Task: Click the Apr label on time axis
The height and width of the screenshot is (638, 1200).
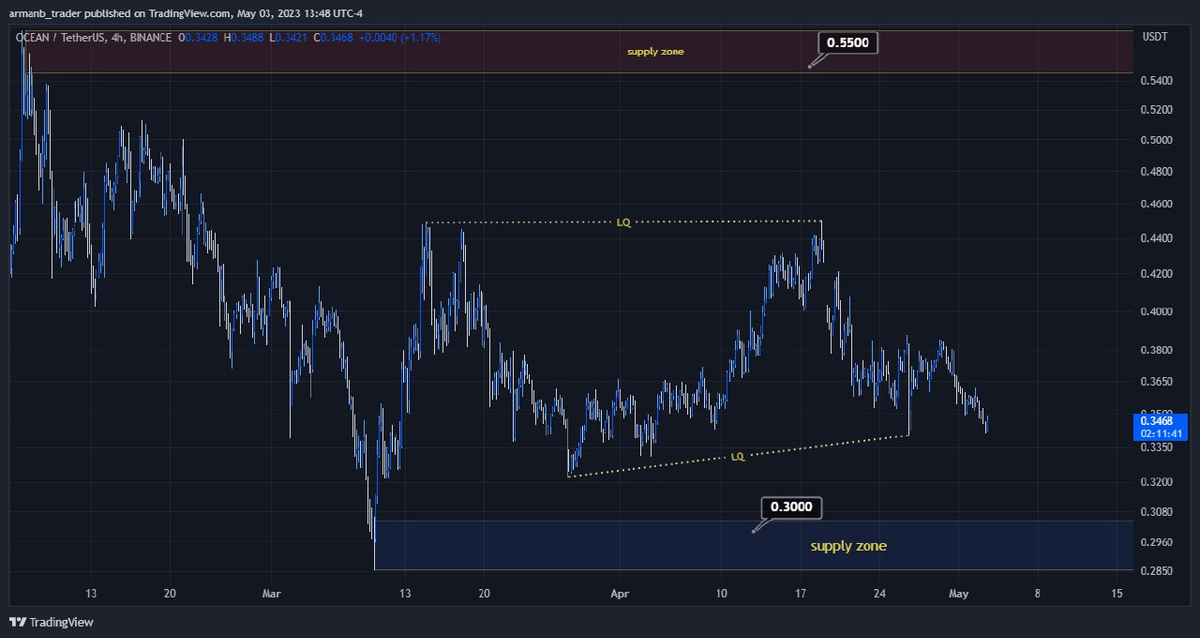Action: point(618,592)
